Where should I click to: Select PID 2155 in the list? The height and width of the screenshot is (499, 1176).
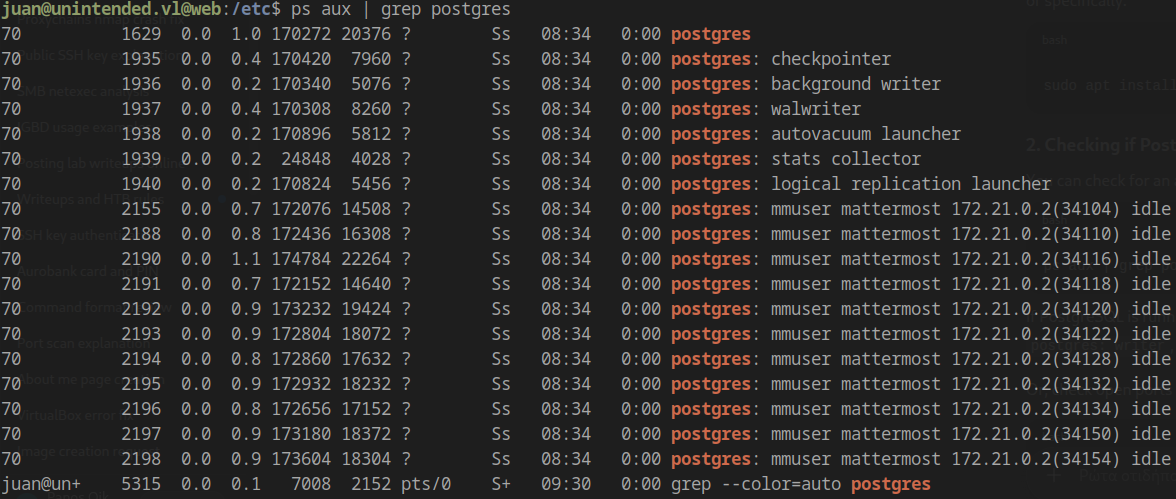point(141,209)
